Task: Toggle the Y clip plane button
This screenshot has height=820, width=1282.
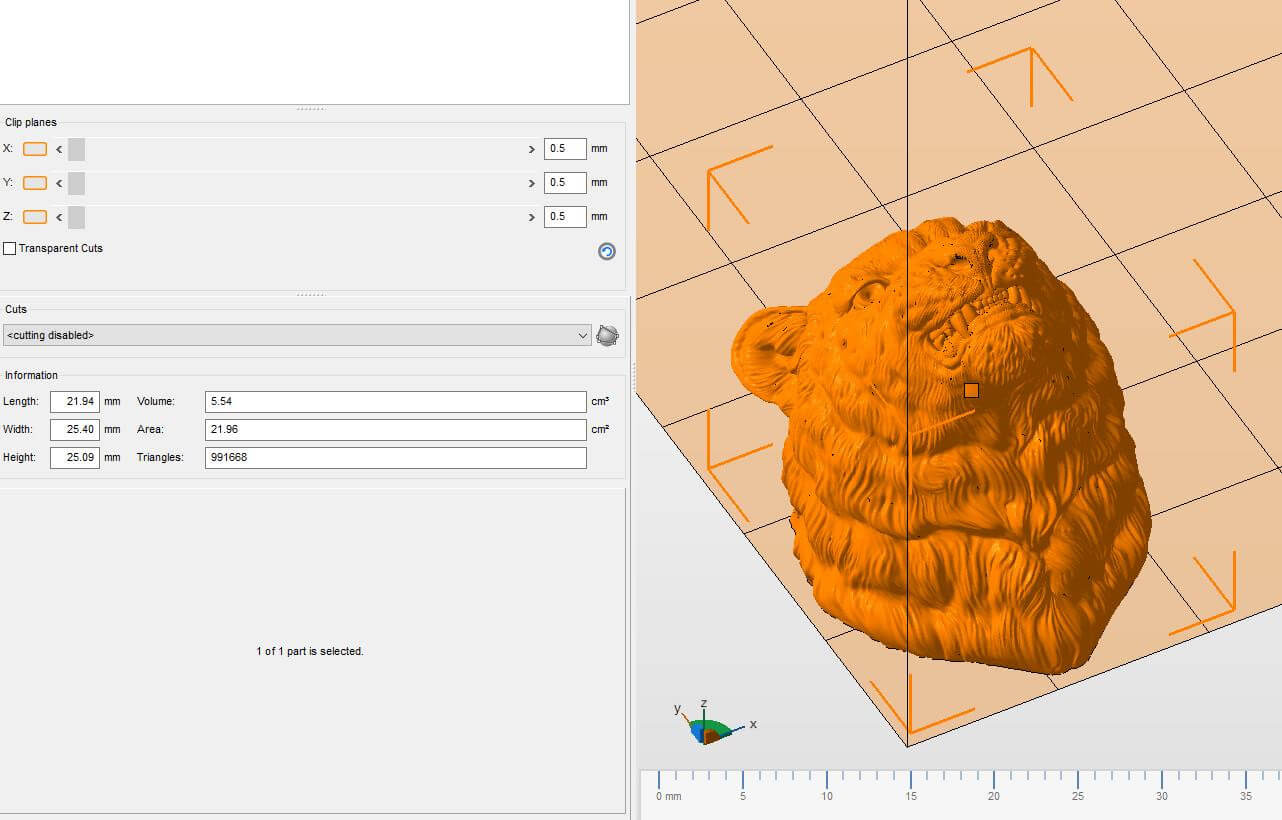Action: pos(35,183)
